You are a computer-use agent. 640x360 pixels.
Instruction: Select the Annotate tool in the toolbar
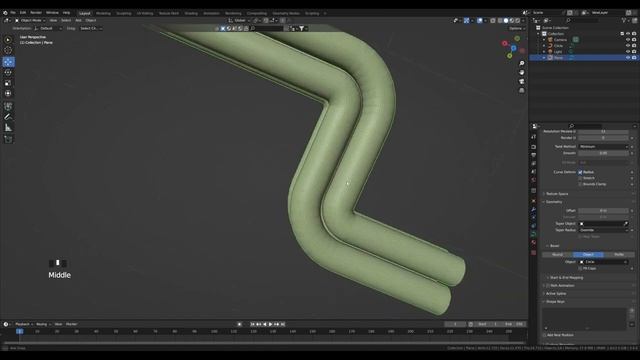click(x=8, y=117)
